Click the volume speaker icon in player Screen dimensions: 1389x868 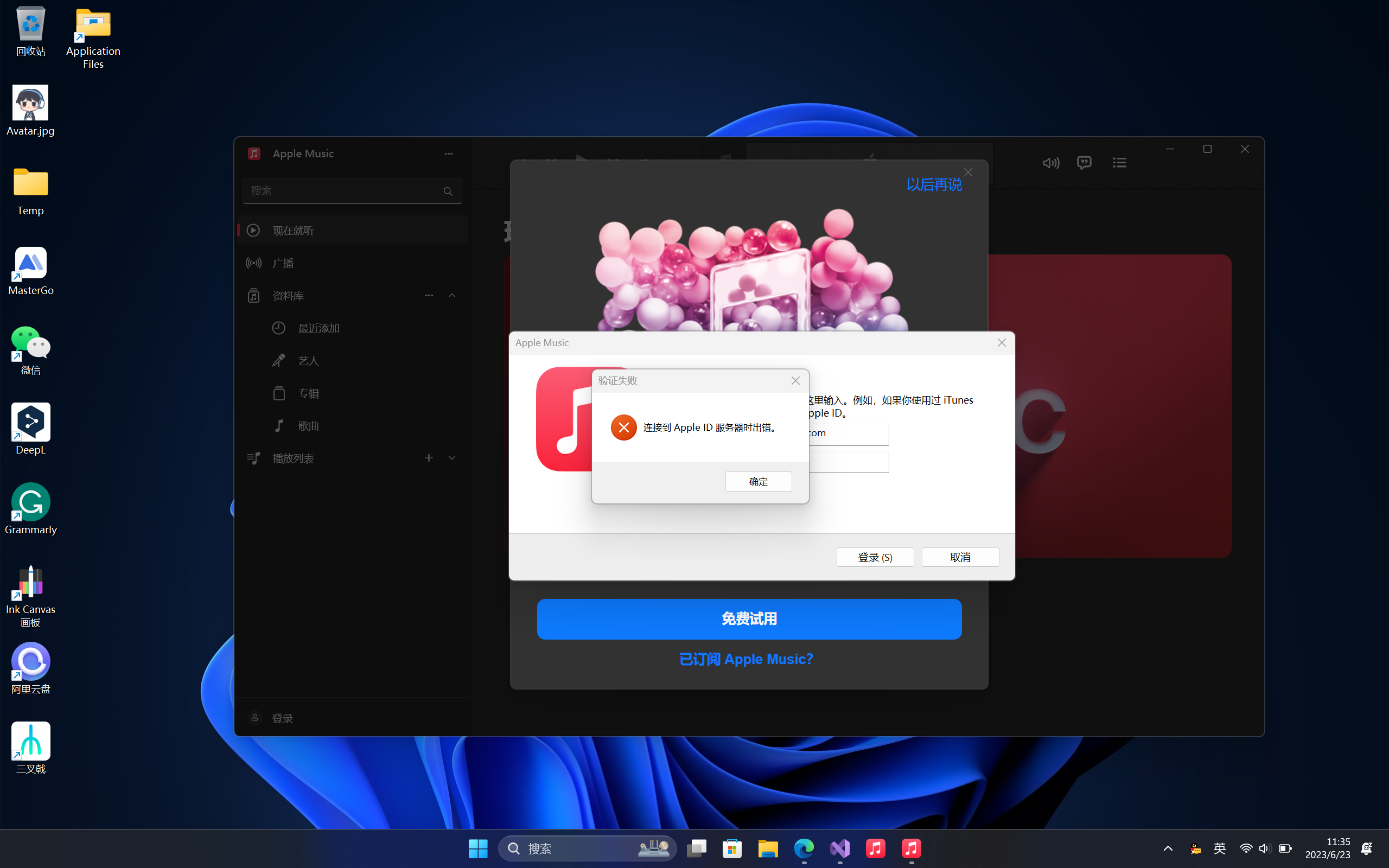click(1050, 163)
